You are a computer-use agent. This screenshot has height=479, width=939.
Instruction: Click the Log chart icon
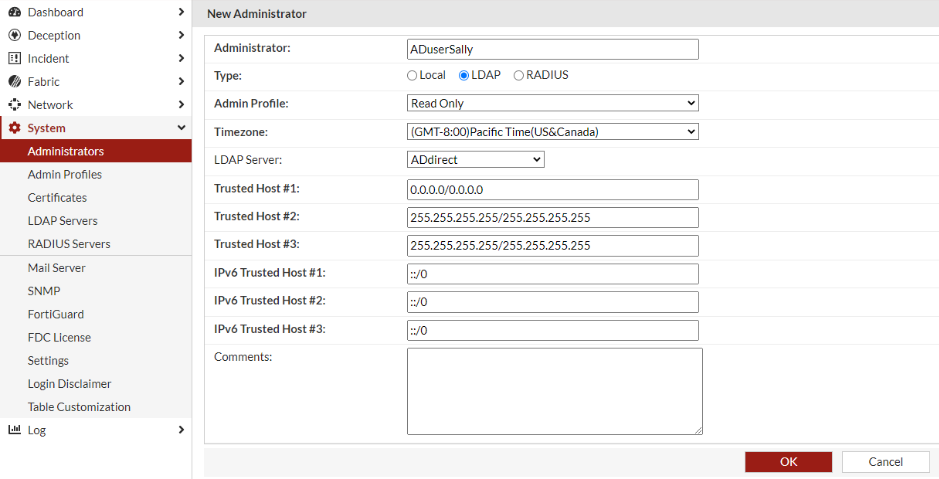pos(14,430)
